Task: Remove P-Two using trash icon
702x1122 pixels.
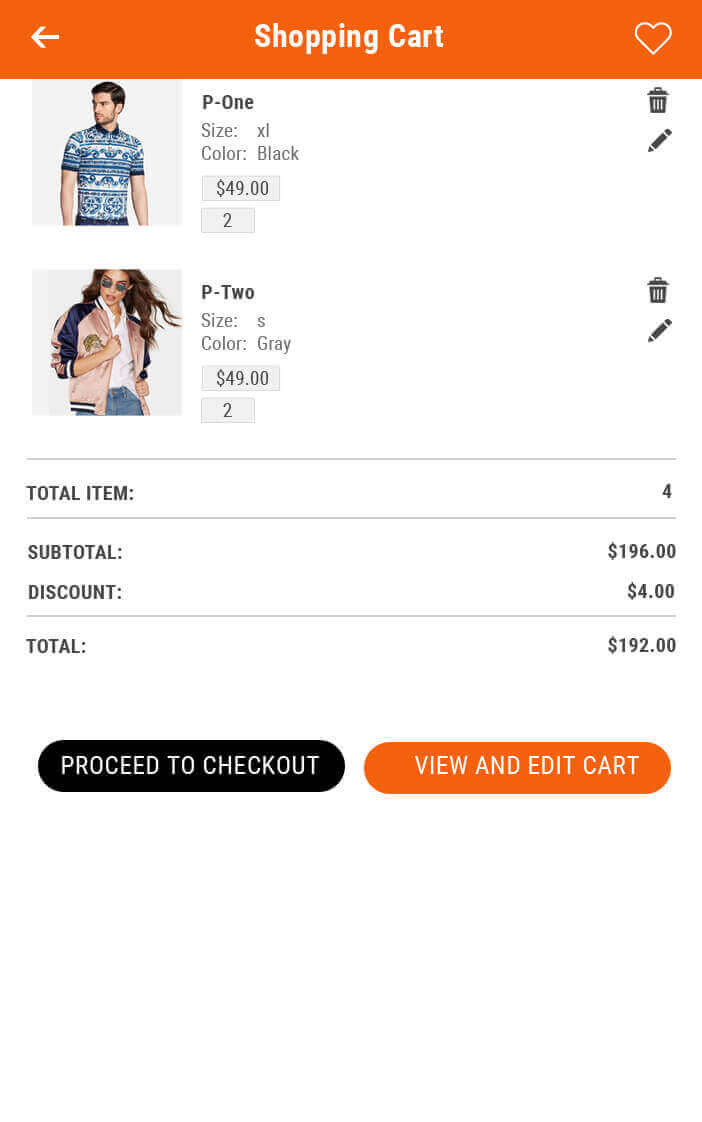Action: tap(658, 291)
